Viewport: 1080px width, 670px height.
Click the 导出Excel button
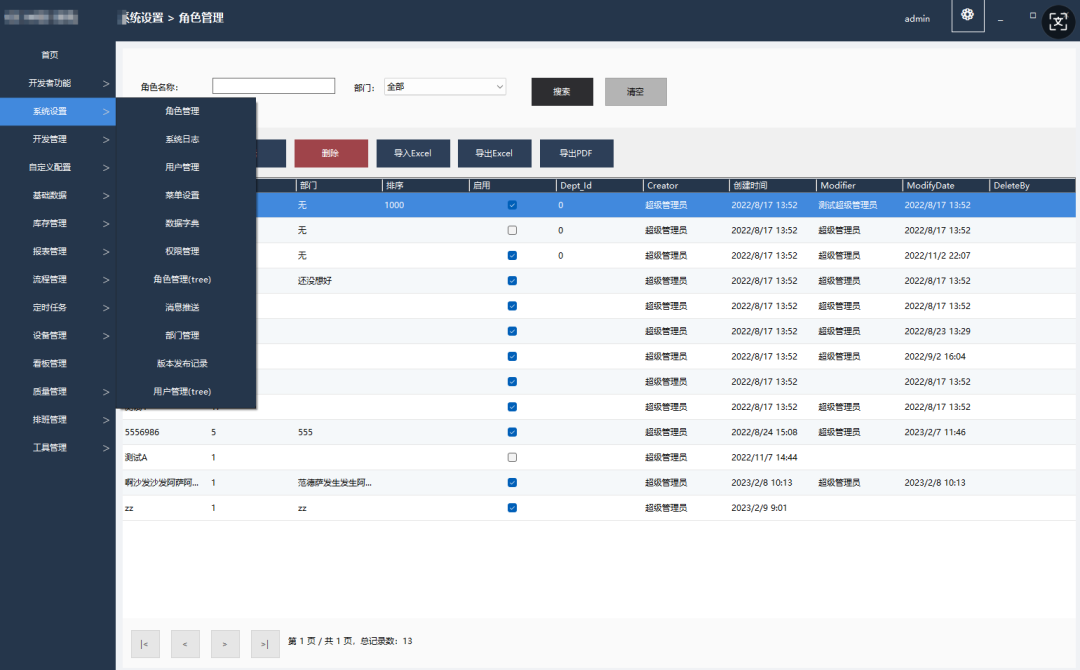click(495, 153)
